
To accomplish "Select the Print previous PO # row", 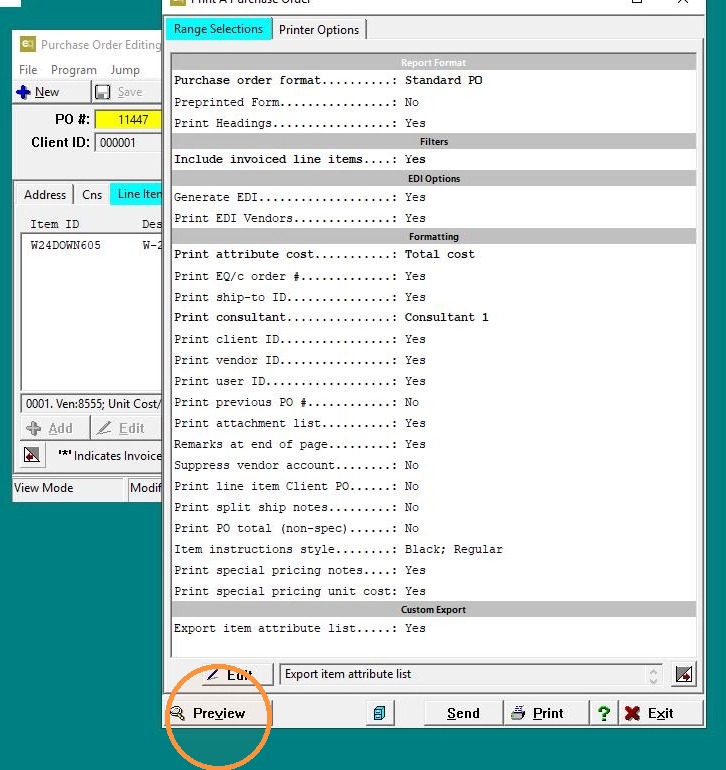I will click(x=433, y=402).
